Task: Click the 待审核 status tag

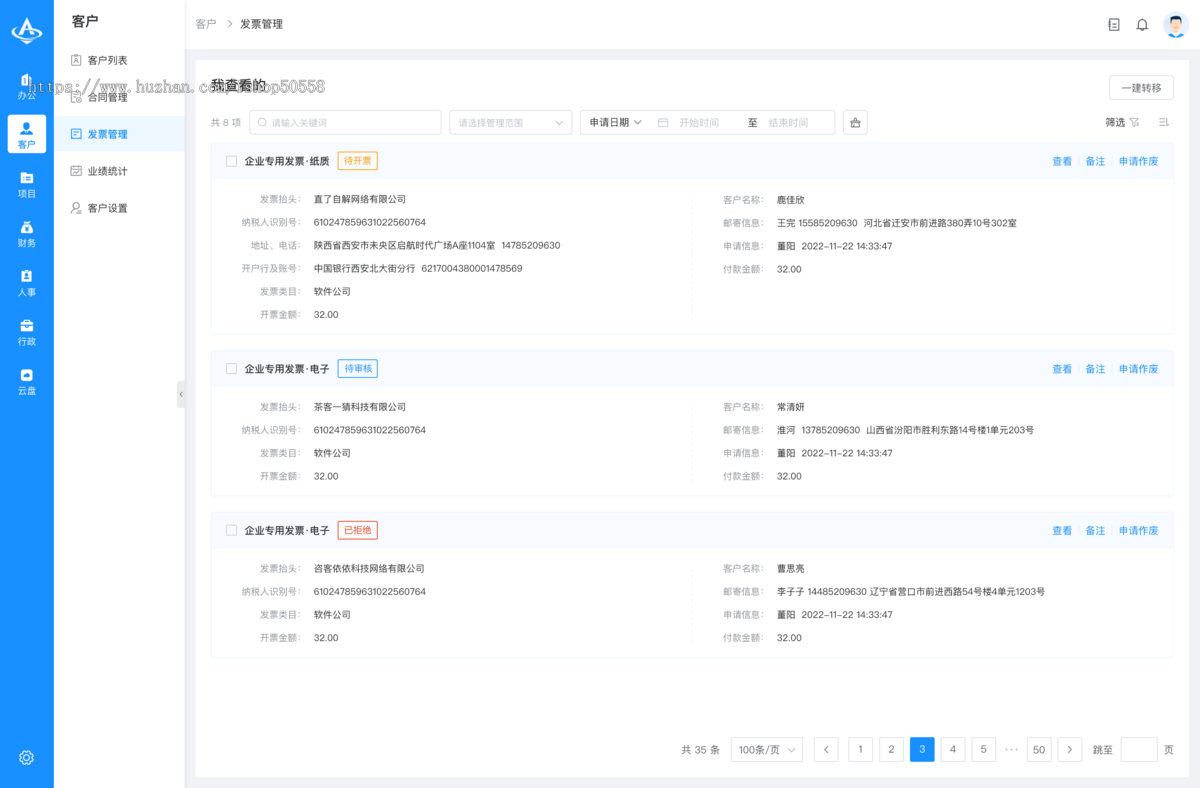Action: 358,369
